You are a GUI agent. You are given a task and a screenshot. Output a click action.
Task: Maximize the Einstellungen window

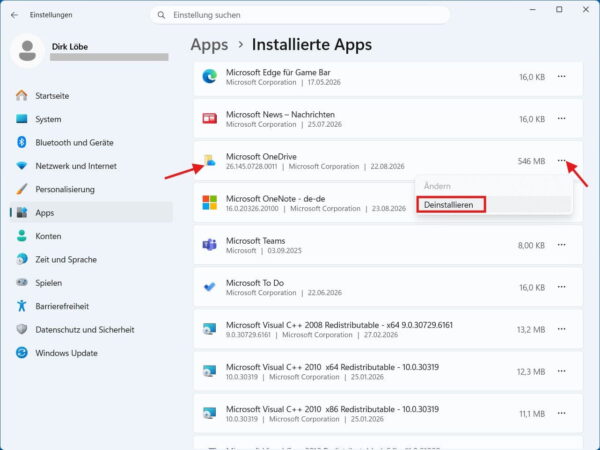pos(559,9)
